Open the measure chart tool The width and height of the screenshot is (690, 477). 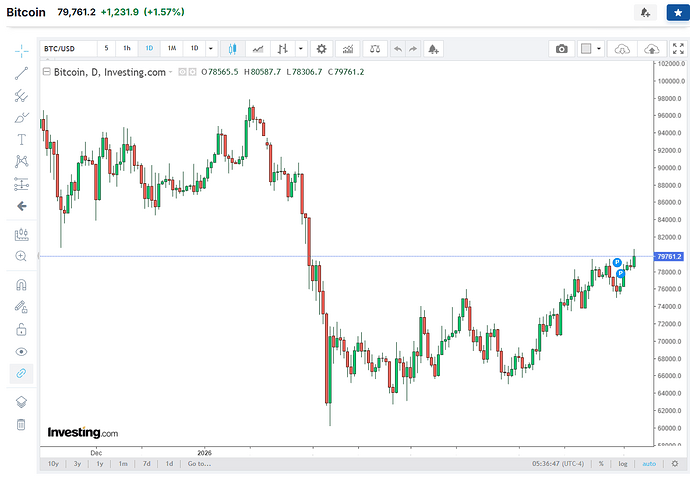(x=21, y=235)
